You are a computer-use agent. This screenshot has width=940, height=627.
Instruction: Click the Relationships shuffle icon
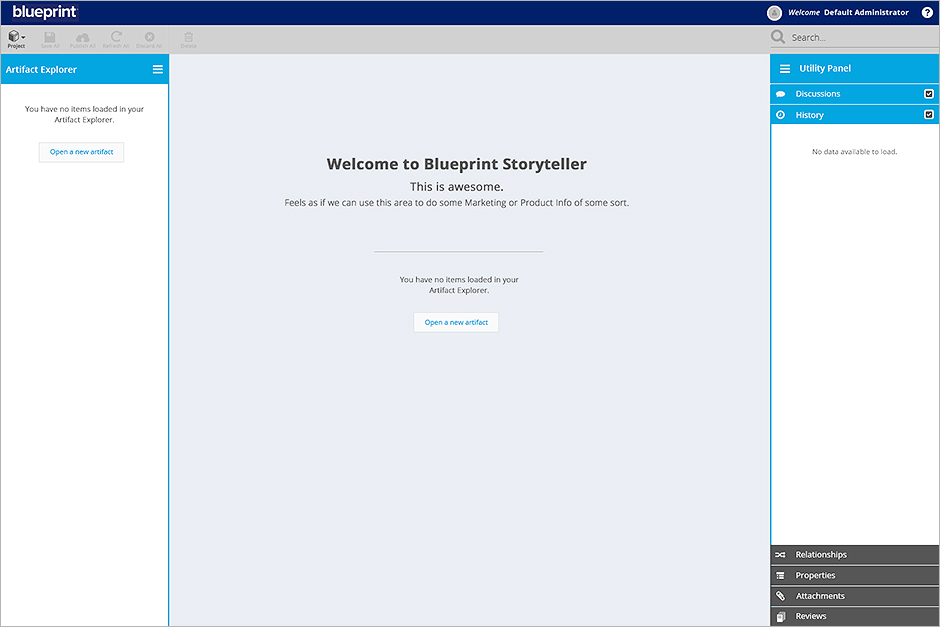[780, 555]
